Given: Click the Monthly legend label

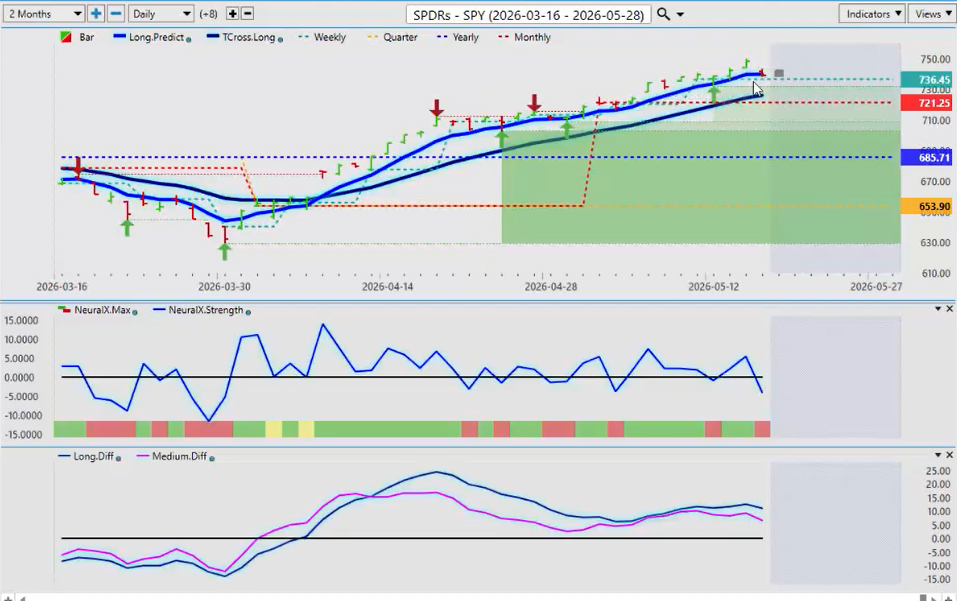Looking at the screenshot, I should [532, 37].
